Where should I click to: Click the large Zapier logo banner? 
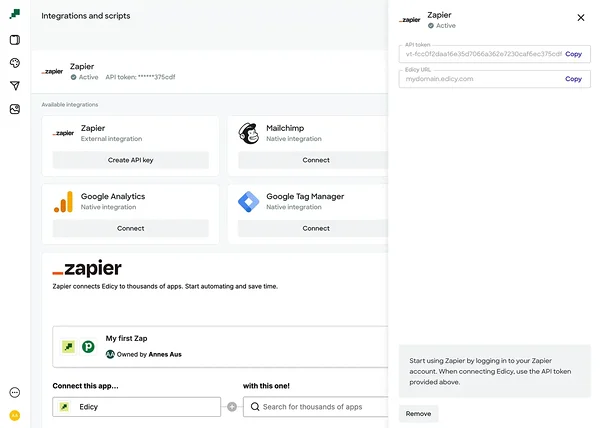pos(87,268)
